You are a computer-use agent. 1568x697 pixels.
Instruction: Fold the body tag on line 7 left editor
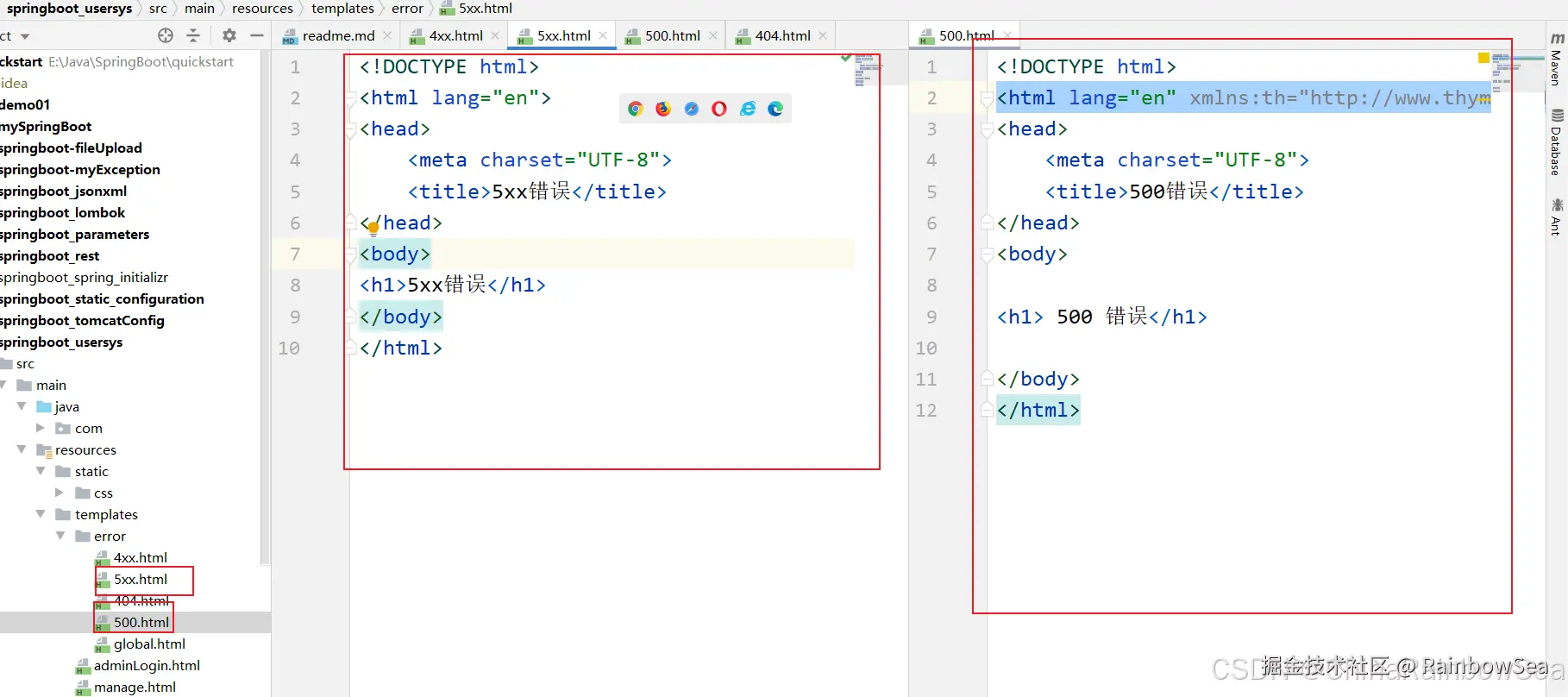(351, 254)
